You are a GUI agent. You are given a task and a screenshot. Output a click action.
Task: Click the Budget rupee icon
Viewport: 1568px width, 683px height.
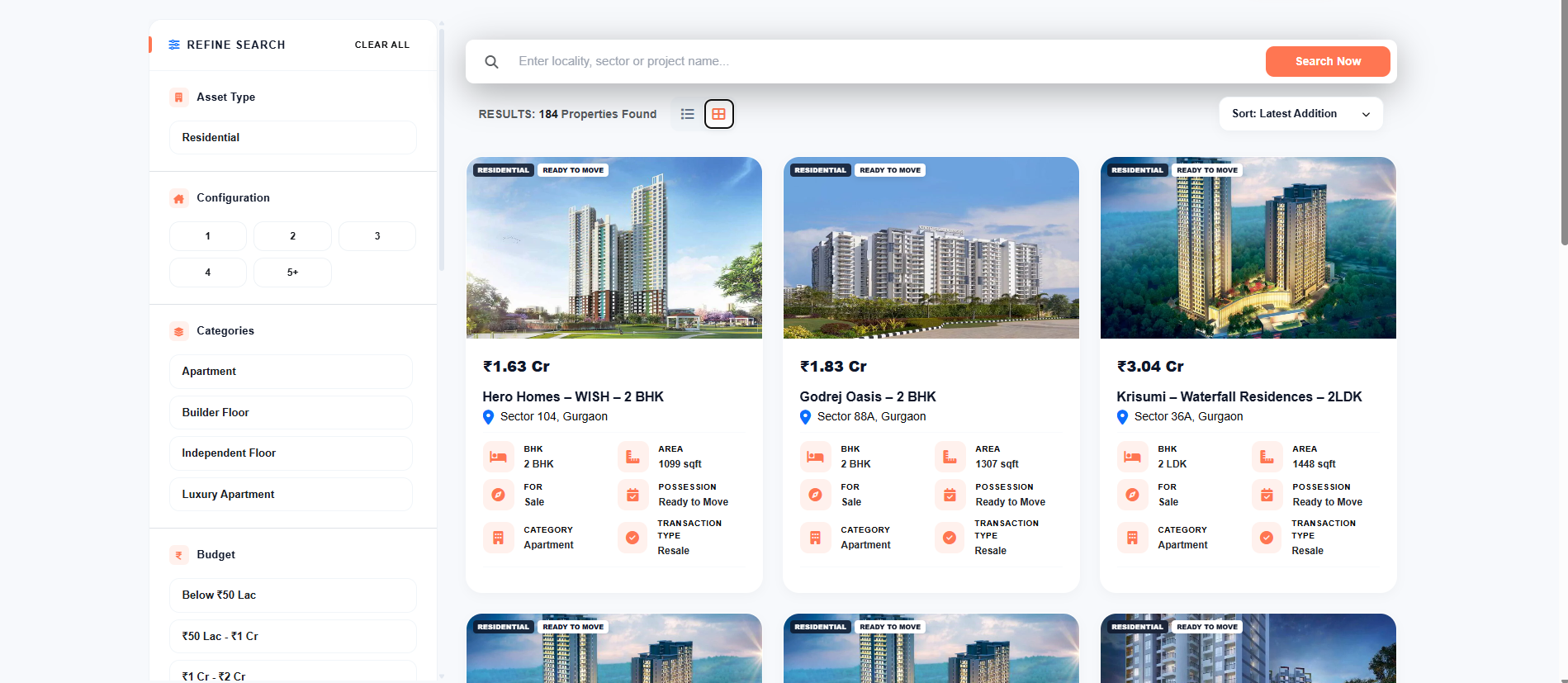[x=178, y=555]
